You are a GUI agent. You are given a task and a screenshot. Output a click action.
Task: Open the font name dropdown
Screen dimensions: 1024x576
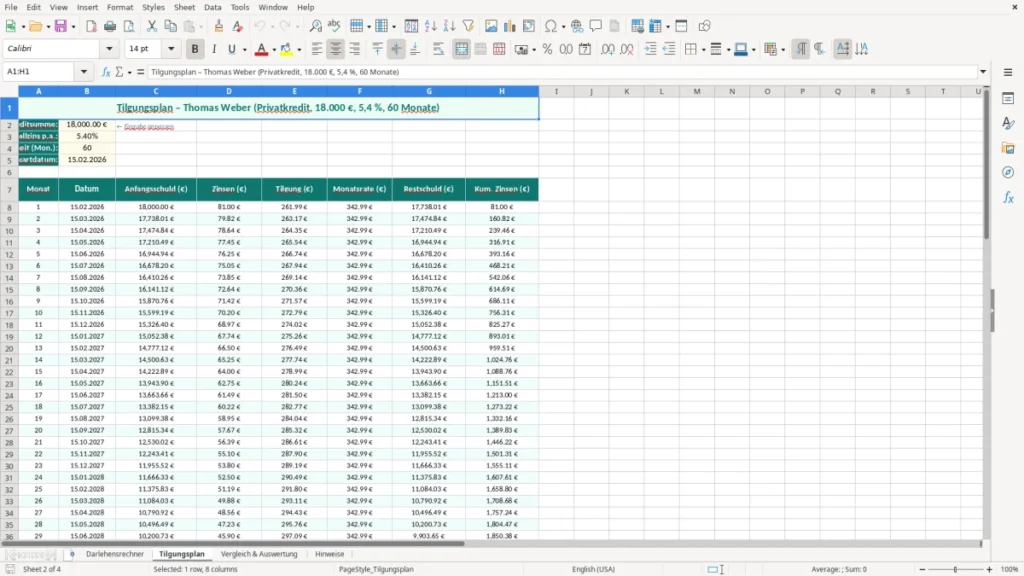[x=109, y=49]
